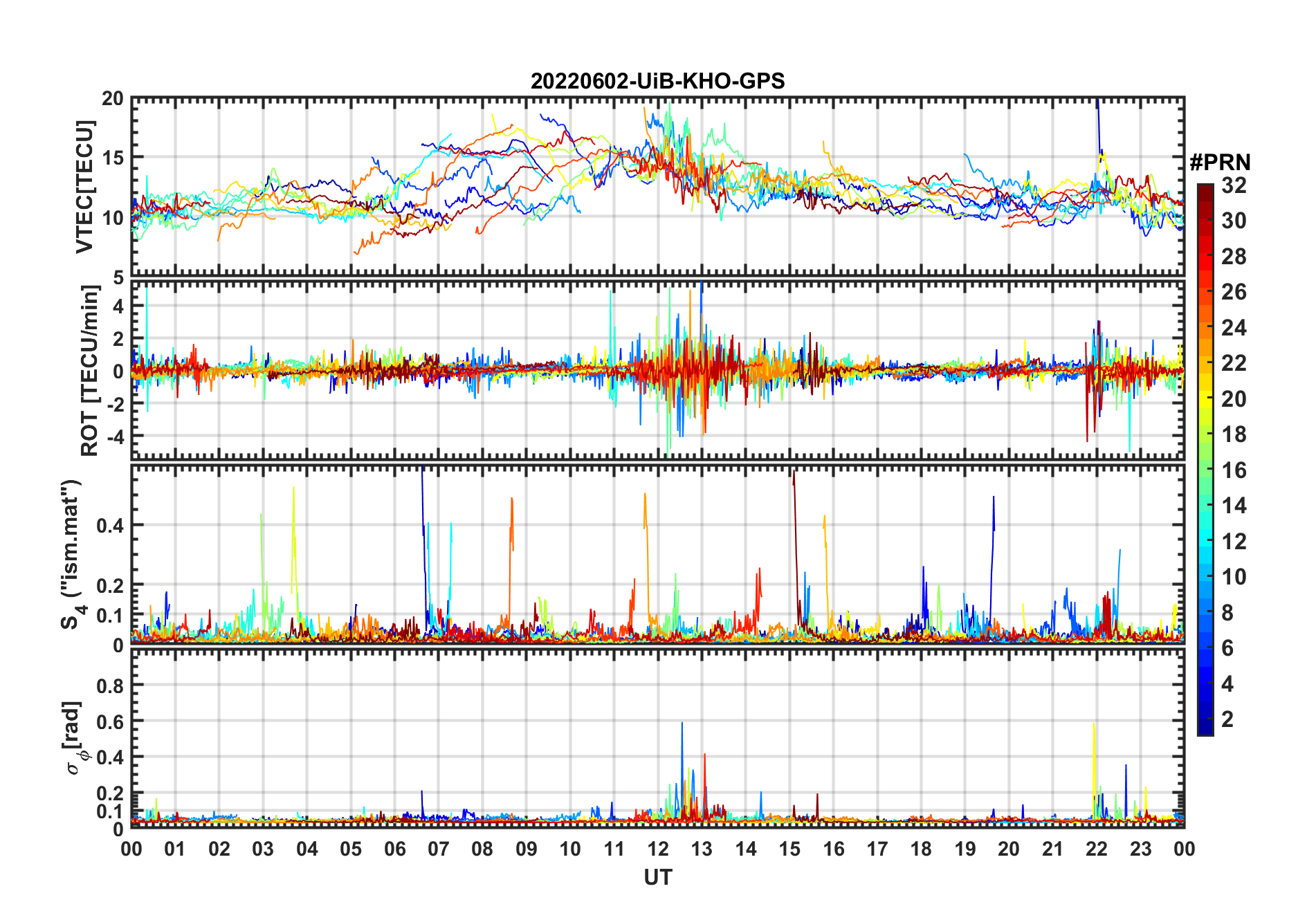The width and height of the screenshot is (1316, 920).
Task: Click sigma phi y-axis tick label 0.8
Action: click(x=111, y=686)
